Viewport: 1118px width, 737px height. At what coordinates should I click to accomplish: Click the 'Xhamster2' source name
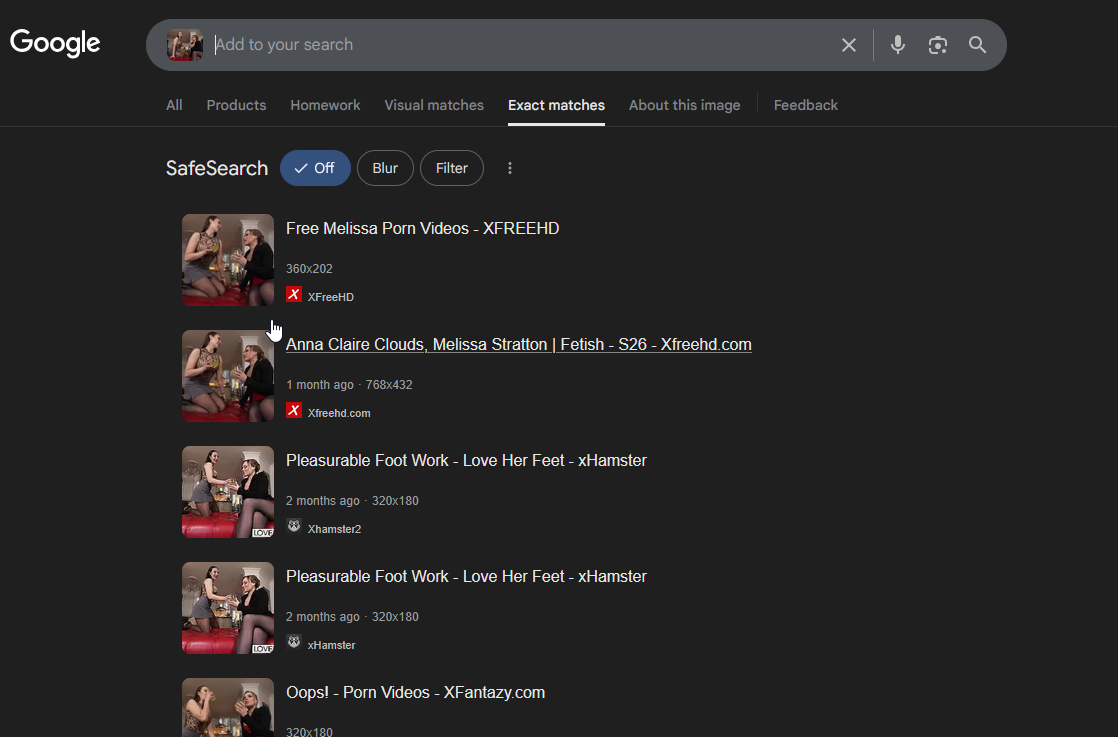click(334, 530)
